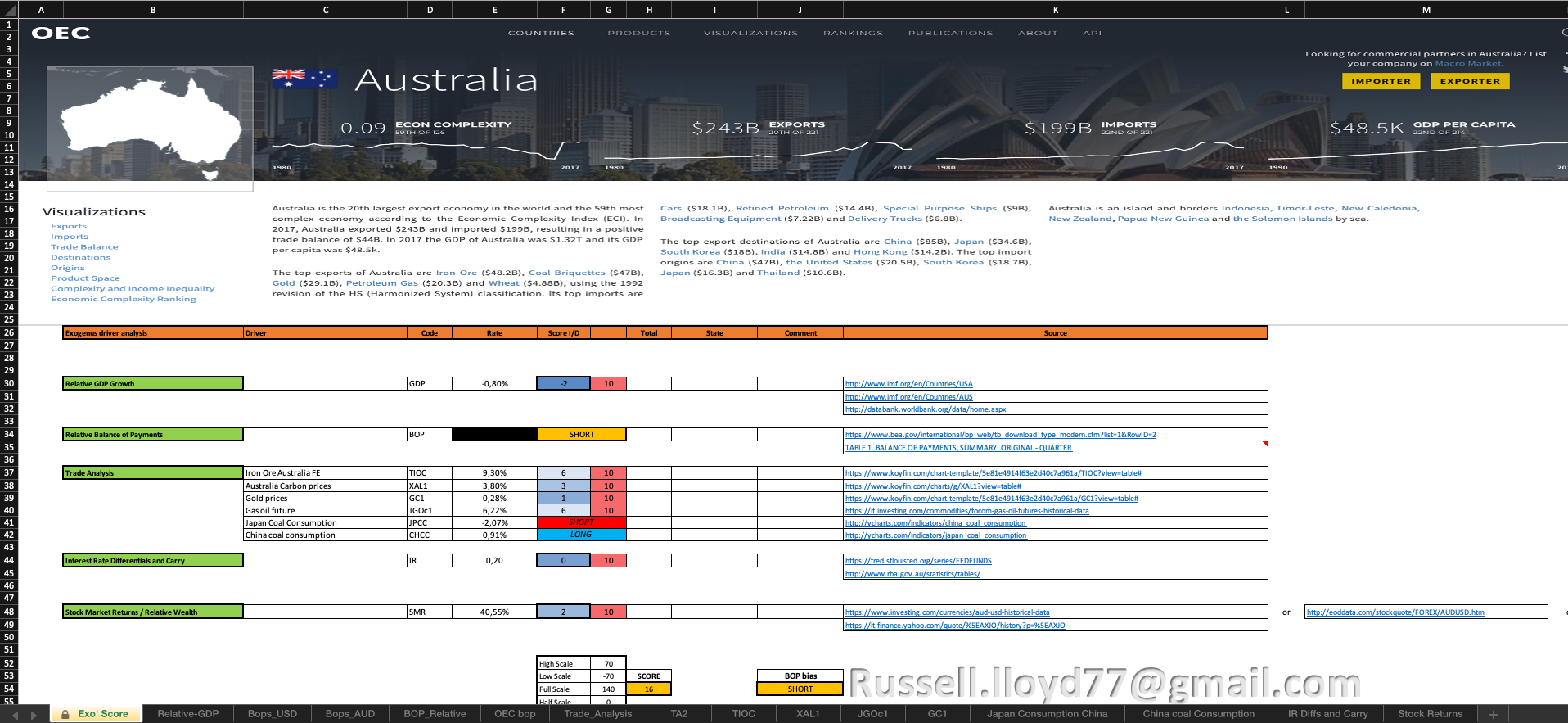Open the ycharts japan_coal_consumption link
1568x723 pixels.
point(935,535)
